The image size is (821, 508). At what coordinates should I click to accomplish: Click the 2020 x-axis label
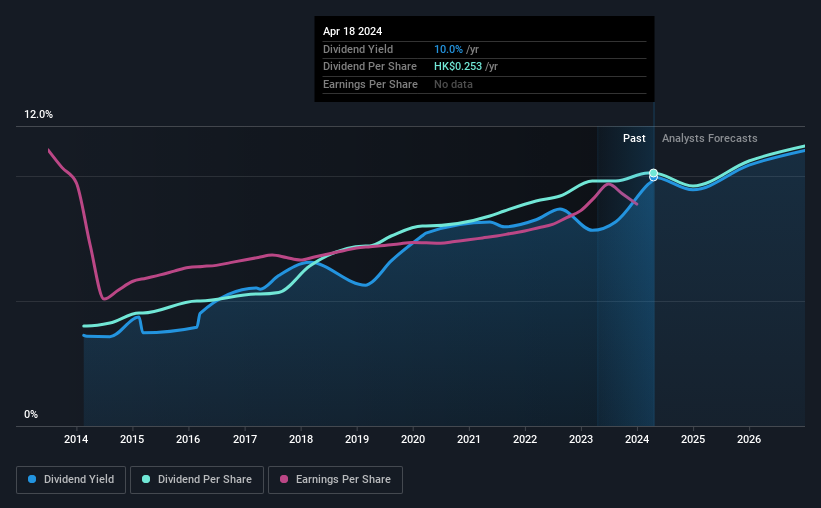[x=413, y=439]
